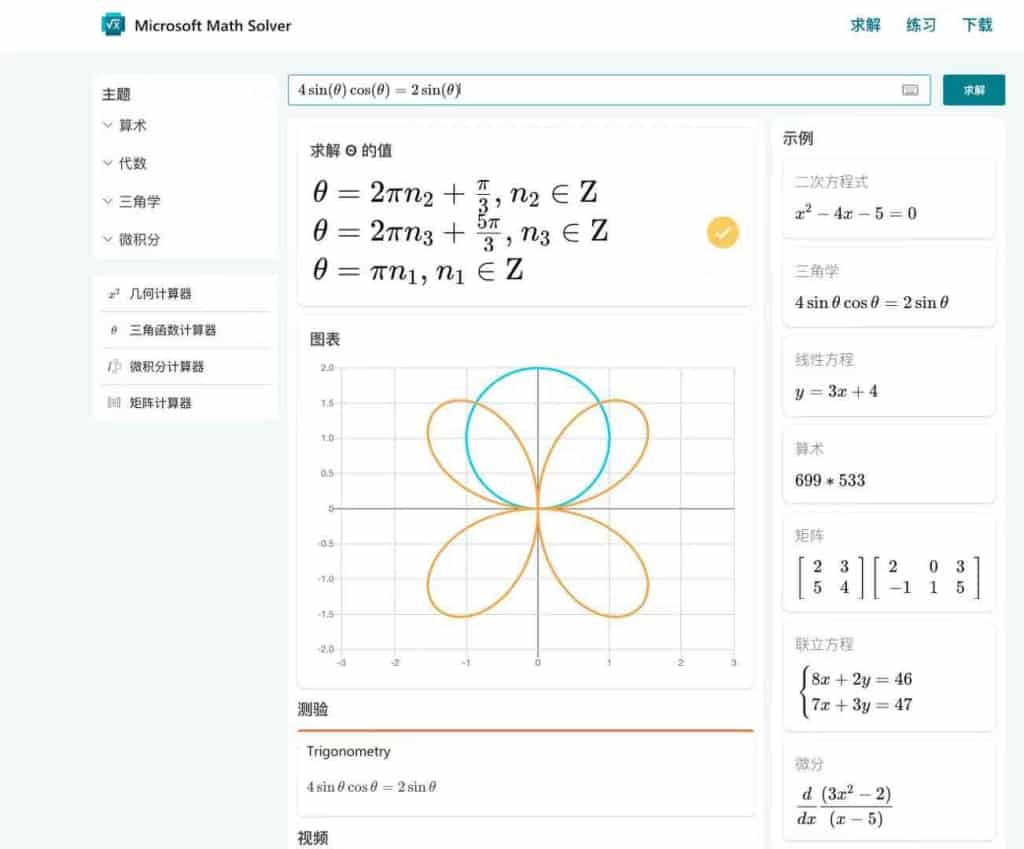The height and width of the screenshot is (849, 1024).
Task: Click the yellow checkmark beside the solution
Action: point(722,232)
